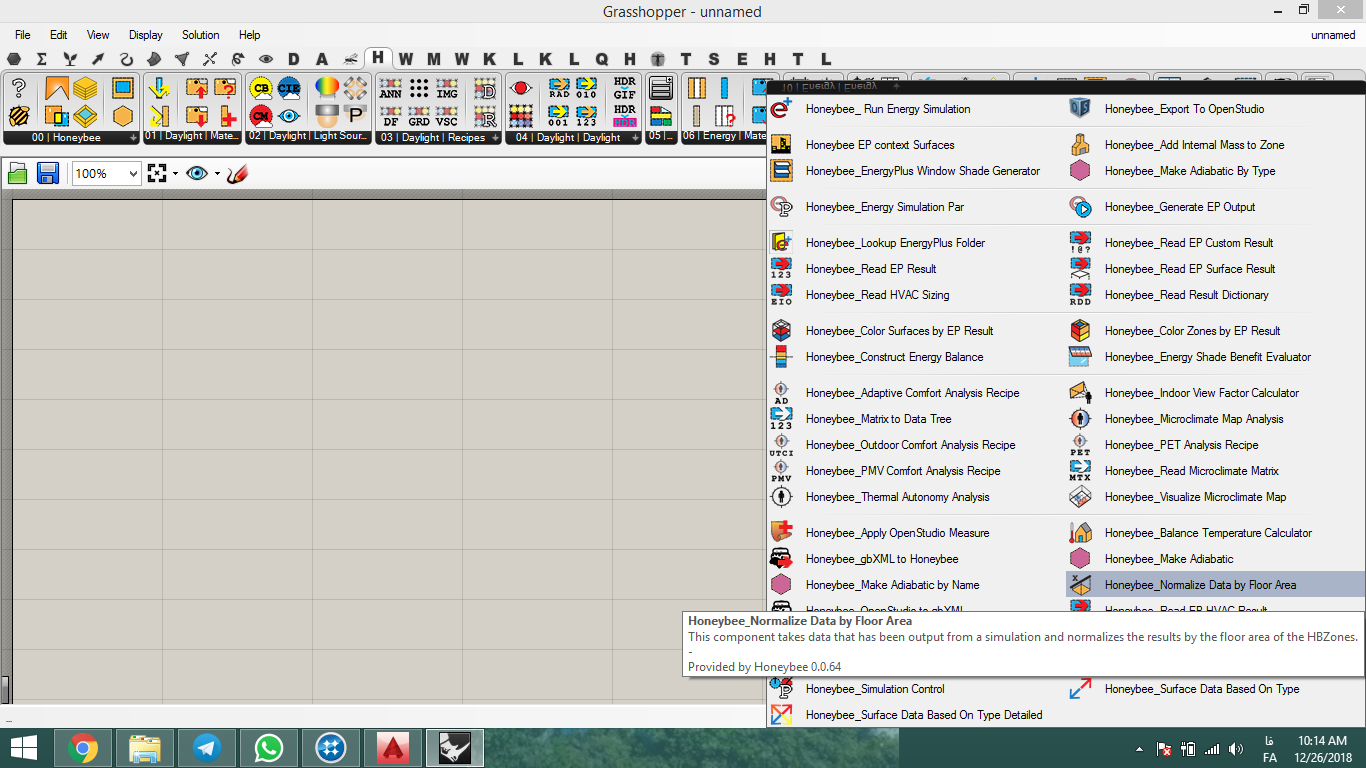Screen dimensions: 1366x768
Task: Expand the arrow beside the preview eye
Action: point(217,174)
